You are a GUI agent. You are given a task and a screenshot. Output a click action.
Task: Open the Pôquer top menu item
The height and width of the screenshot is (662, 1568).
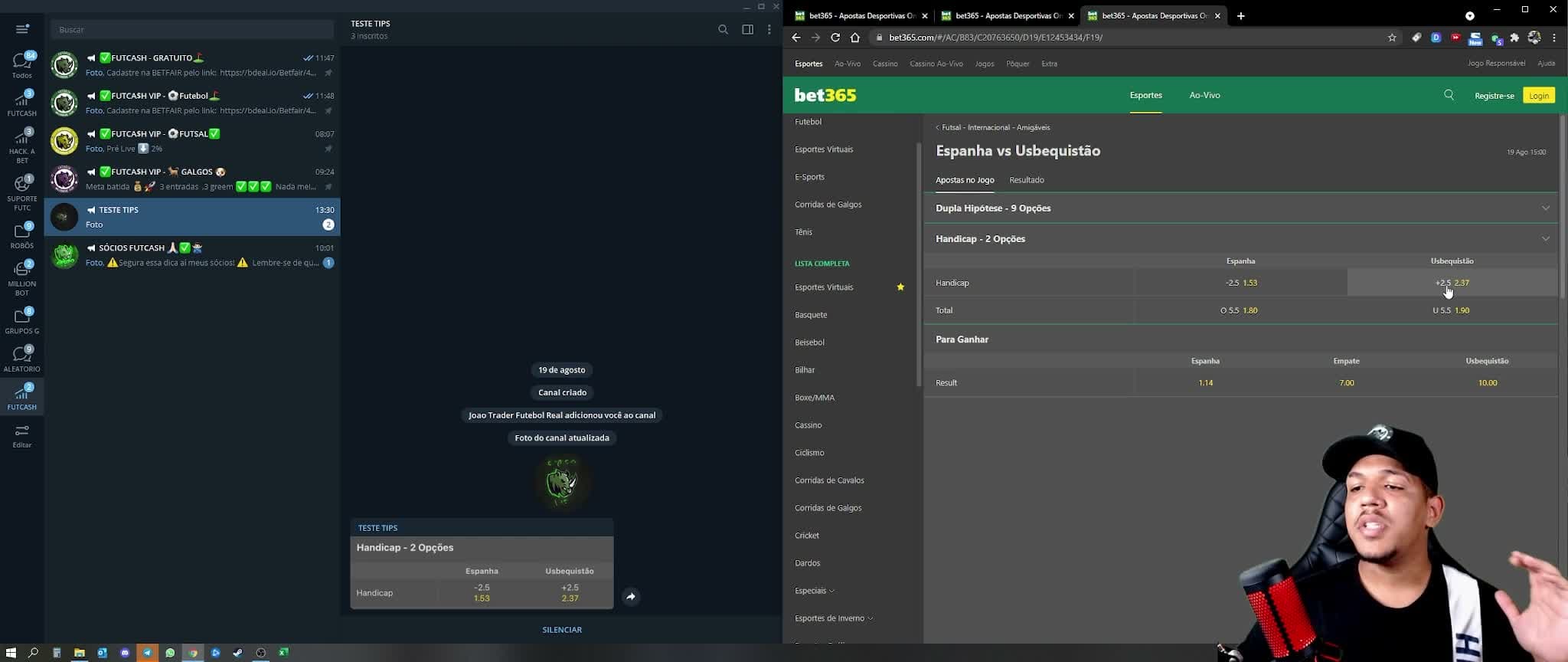(x=1018, y=64)
